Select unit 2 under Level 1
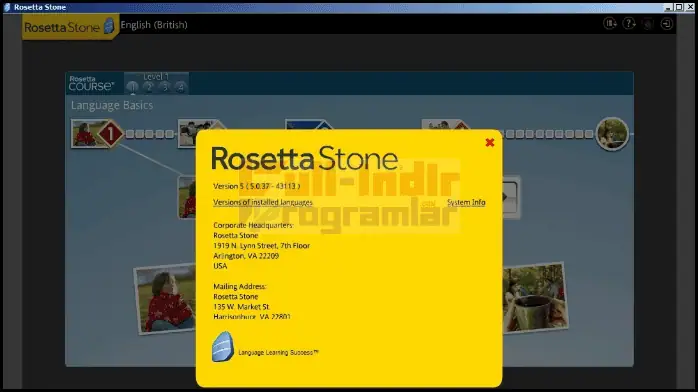698x392 pixels. click(x=149, y=87)
